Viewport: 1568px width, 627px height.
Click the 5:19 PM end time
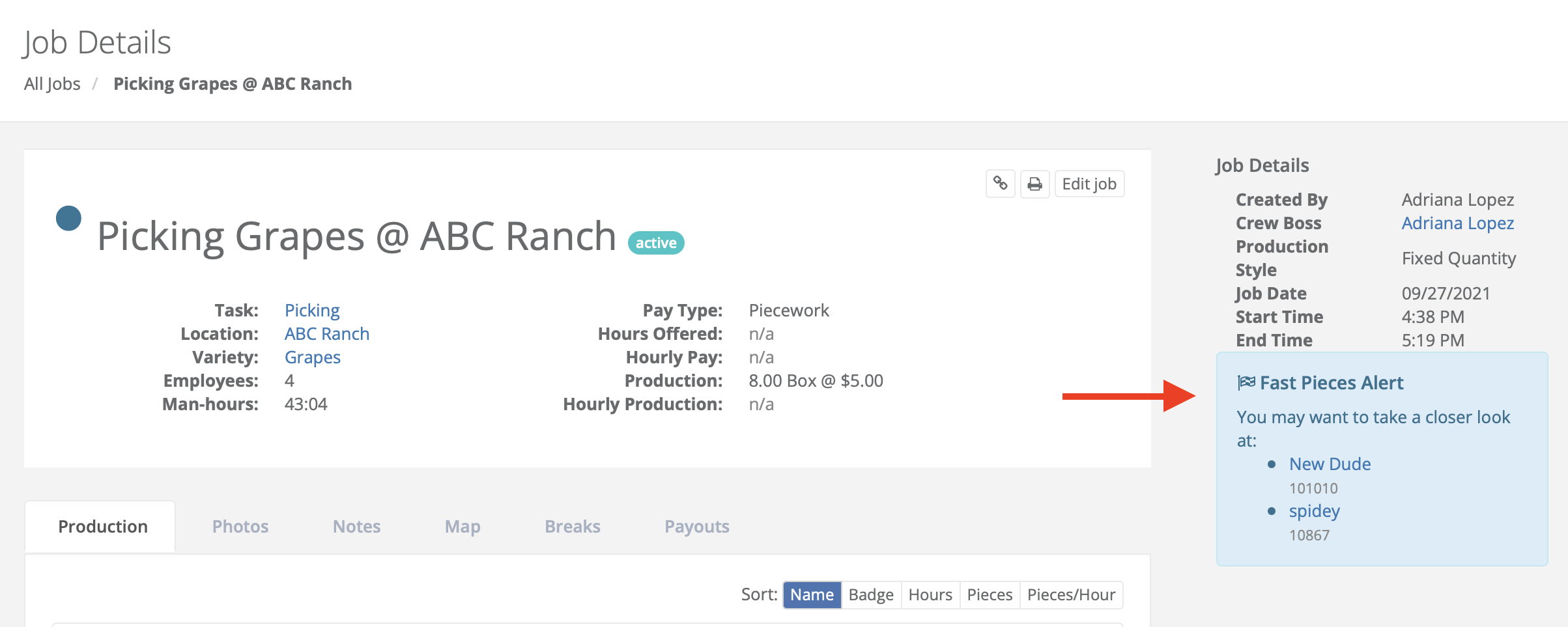coord(1433,340)
